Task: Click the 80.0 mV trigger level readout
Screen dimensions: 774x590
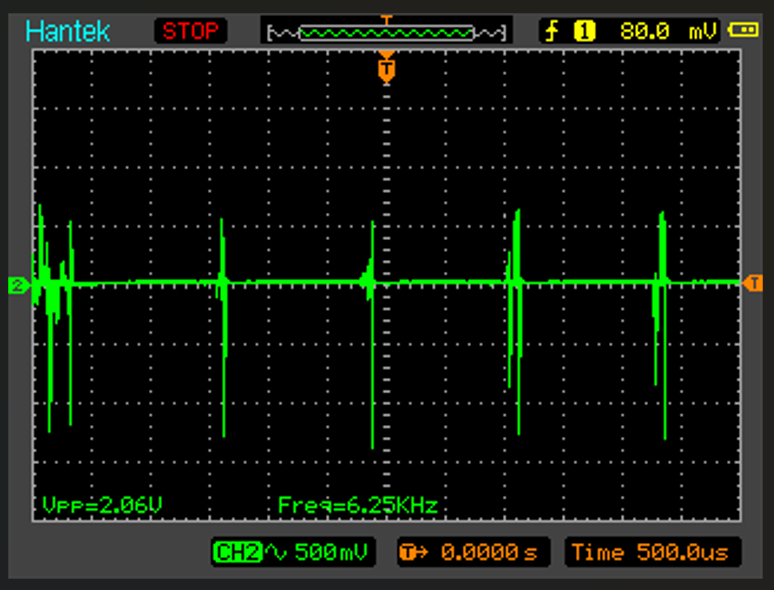Action: click(667, 31)
